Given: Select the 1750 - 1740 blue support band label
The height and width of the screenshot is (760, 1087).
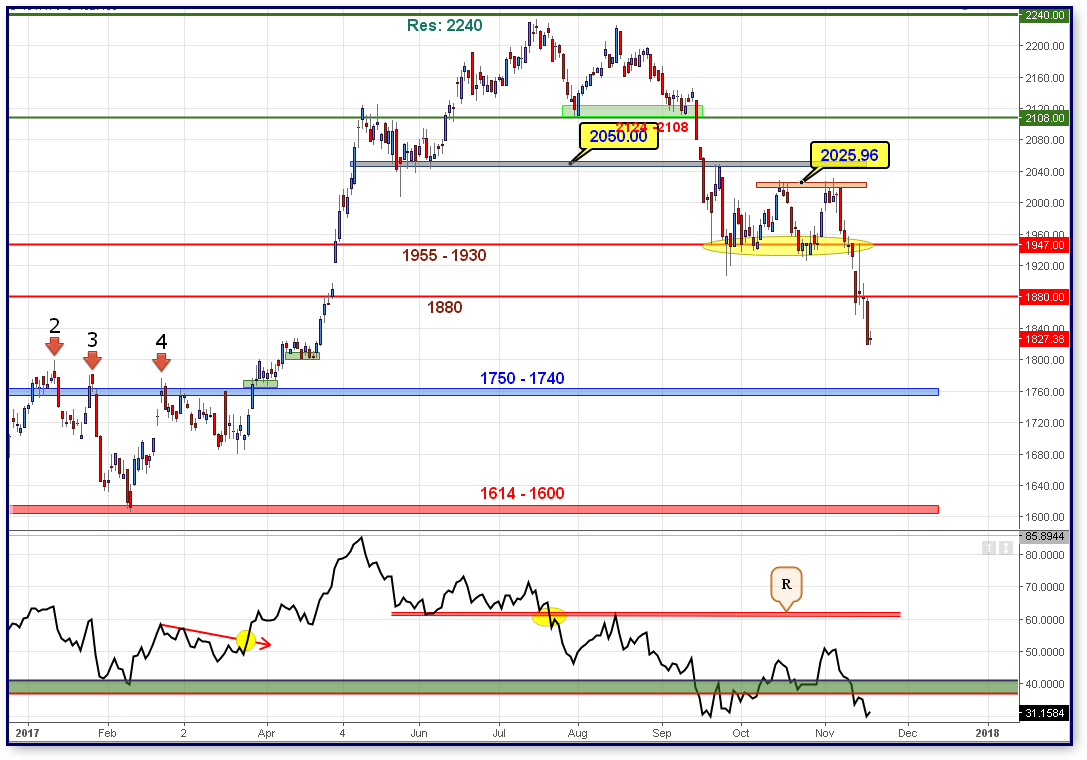Looking at the screenshot, I should pyautogui.click(x=520, y=379).
